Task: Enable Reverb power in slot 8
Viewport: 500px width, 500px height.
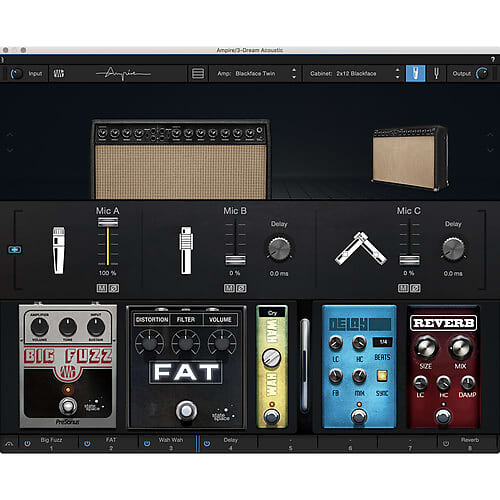Action: [x=446, y=444]
